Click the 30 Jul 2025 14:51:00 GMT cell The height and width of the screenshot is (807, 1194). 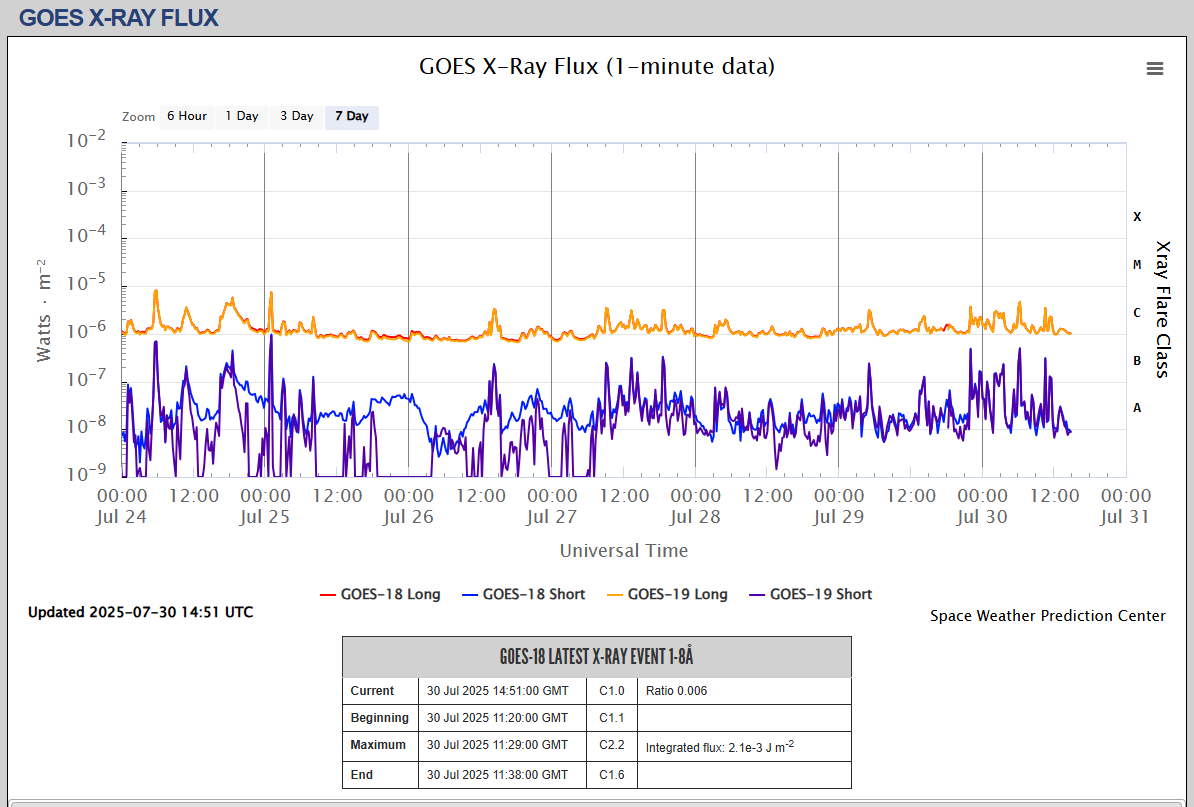coord(503,691)
